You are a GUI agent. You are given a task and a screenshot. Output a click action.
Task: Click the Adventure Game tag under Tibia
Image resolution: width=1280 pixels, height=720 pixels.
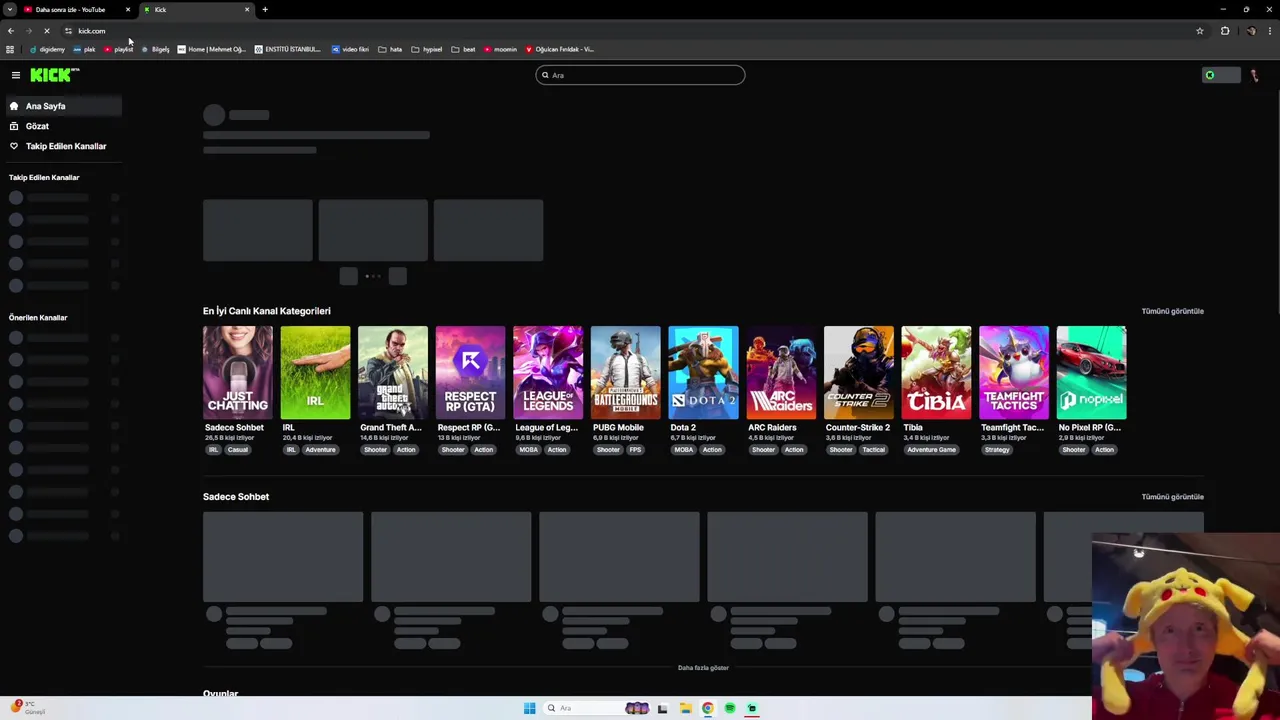931,450
